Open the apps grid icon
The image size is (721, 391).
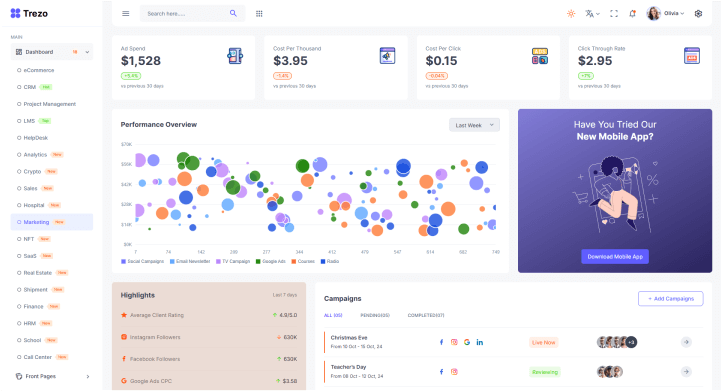pos(259,13)
